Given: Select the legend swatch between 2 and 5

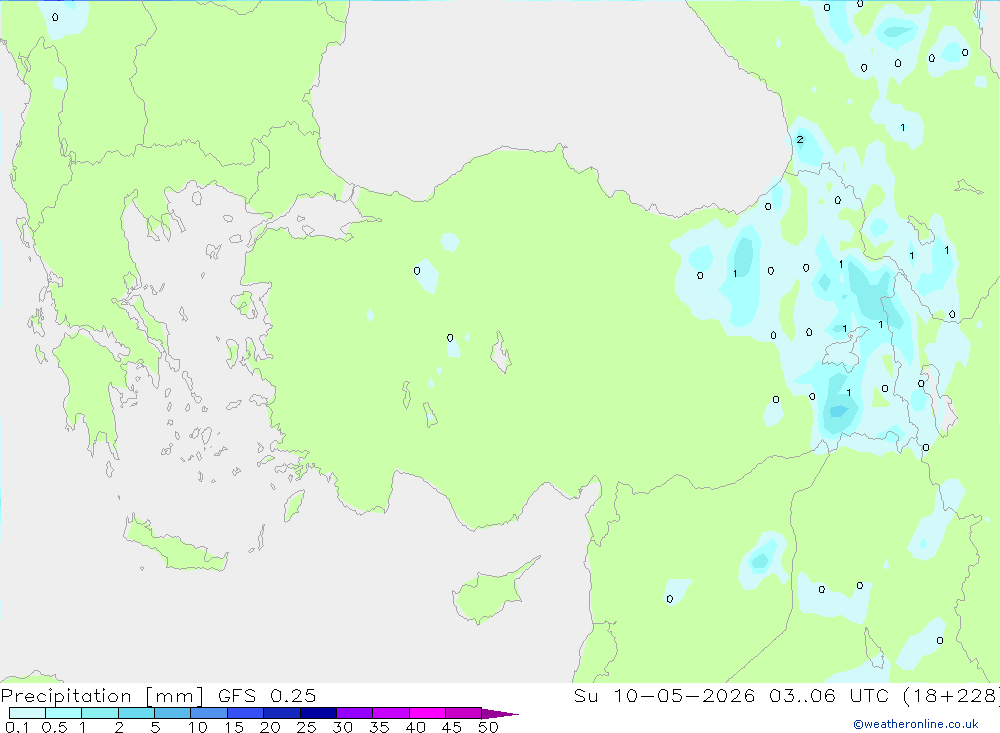Looking at the screenshot, I should [136, 713].
